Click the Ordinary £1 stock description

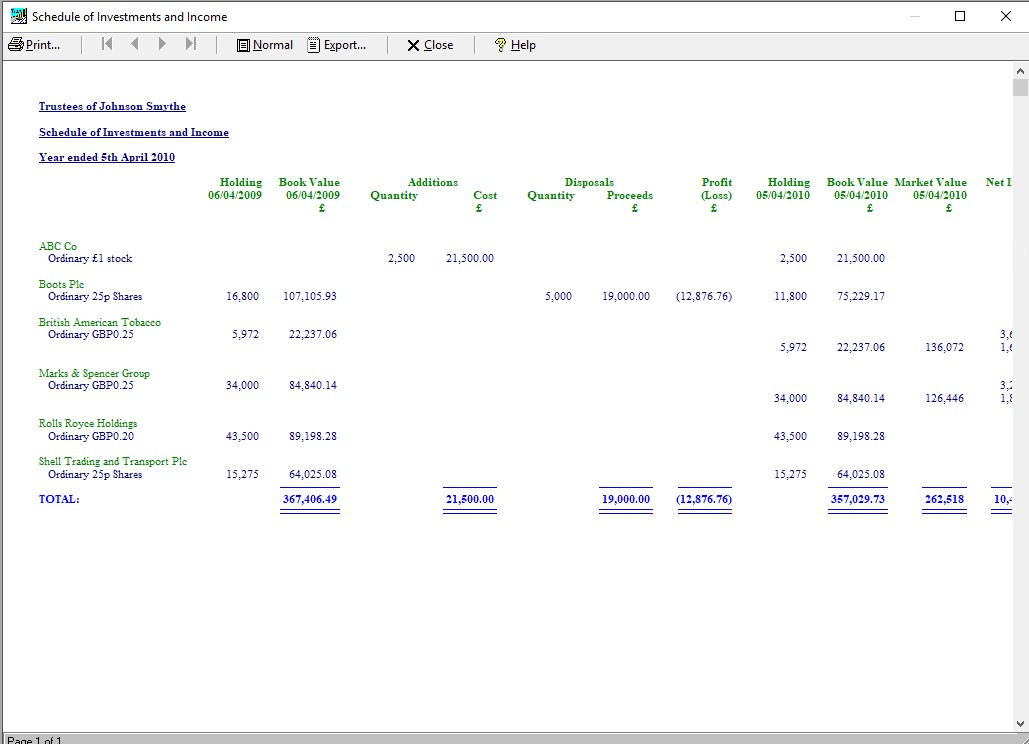pyautogui.click(x=90, y=258)
